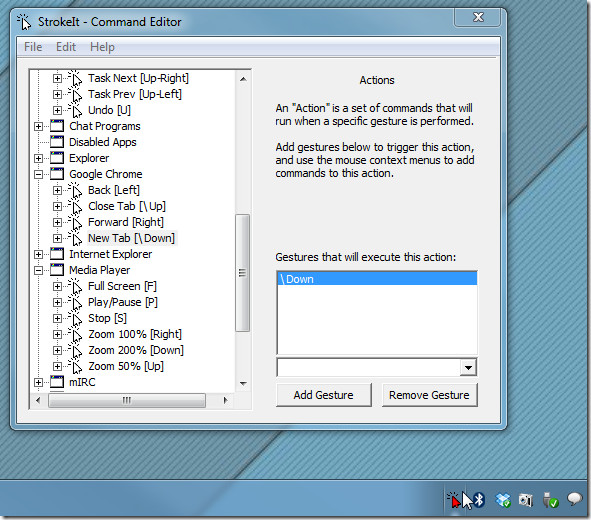Collapse the Google Chrome tree node
The height and width of the screenshot is (520, 591).
pos(38,174)
